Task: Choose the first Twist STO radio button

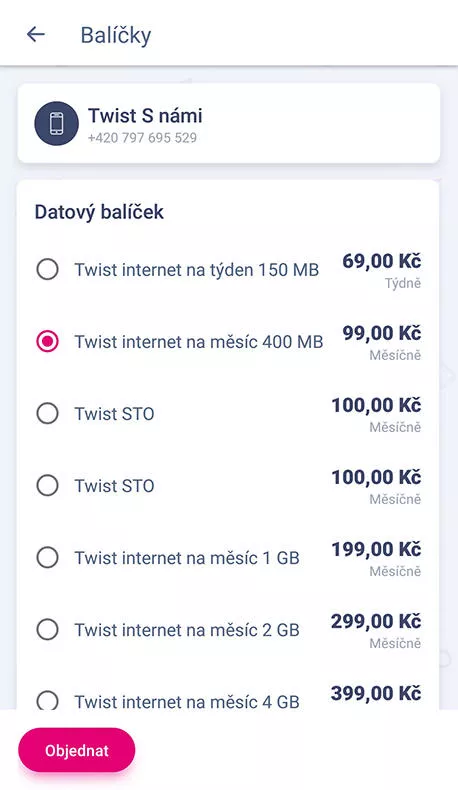Action: tap(47, 413)
